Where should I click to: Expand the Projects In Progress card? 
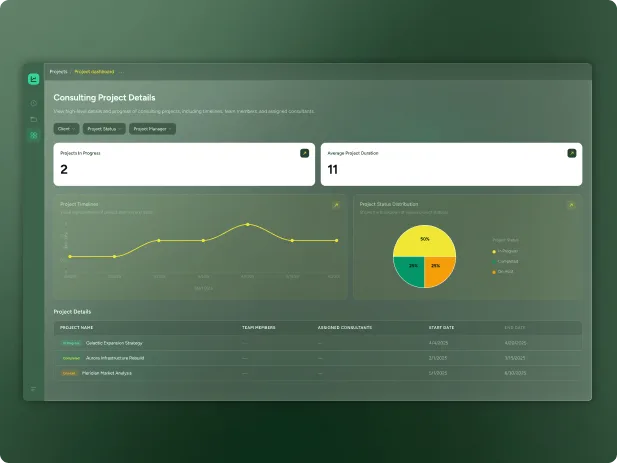305,153
